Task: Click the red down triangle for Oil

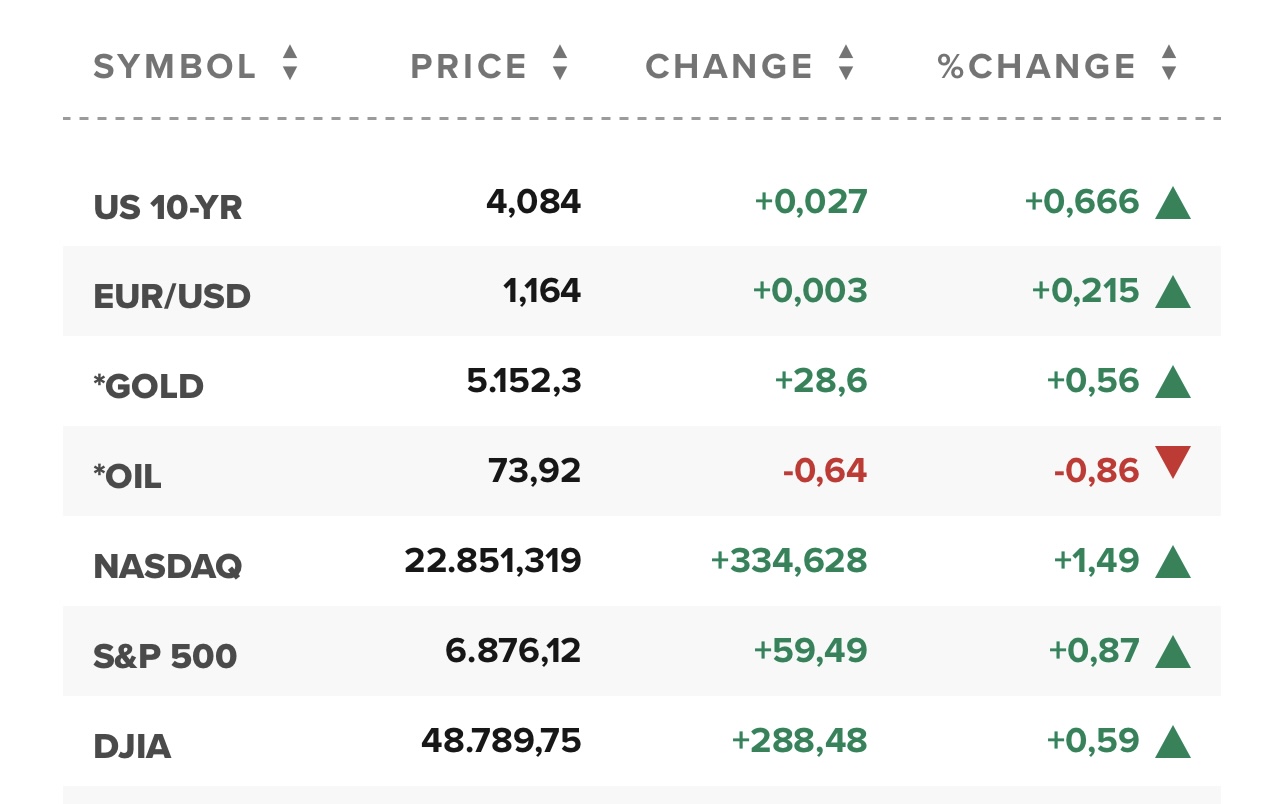Action: 1173,463
